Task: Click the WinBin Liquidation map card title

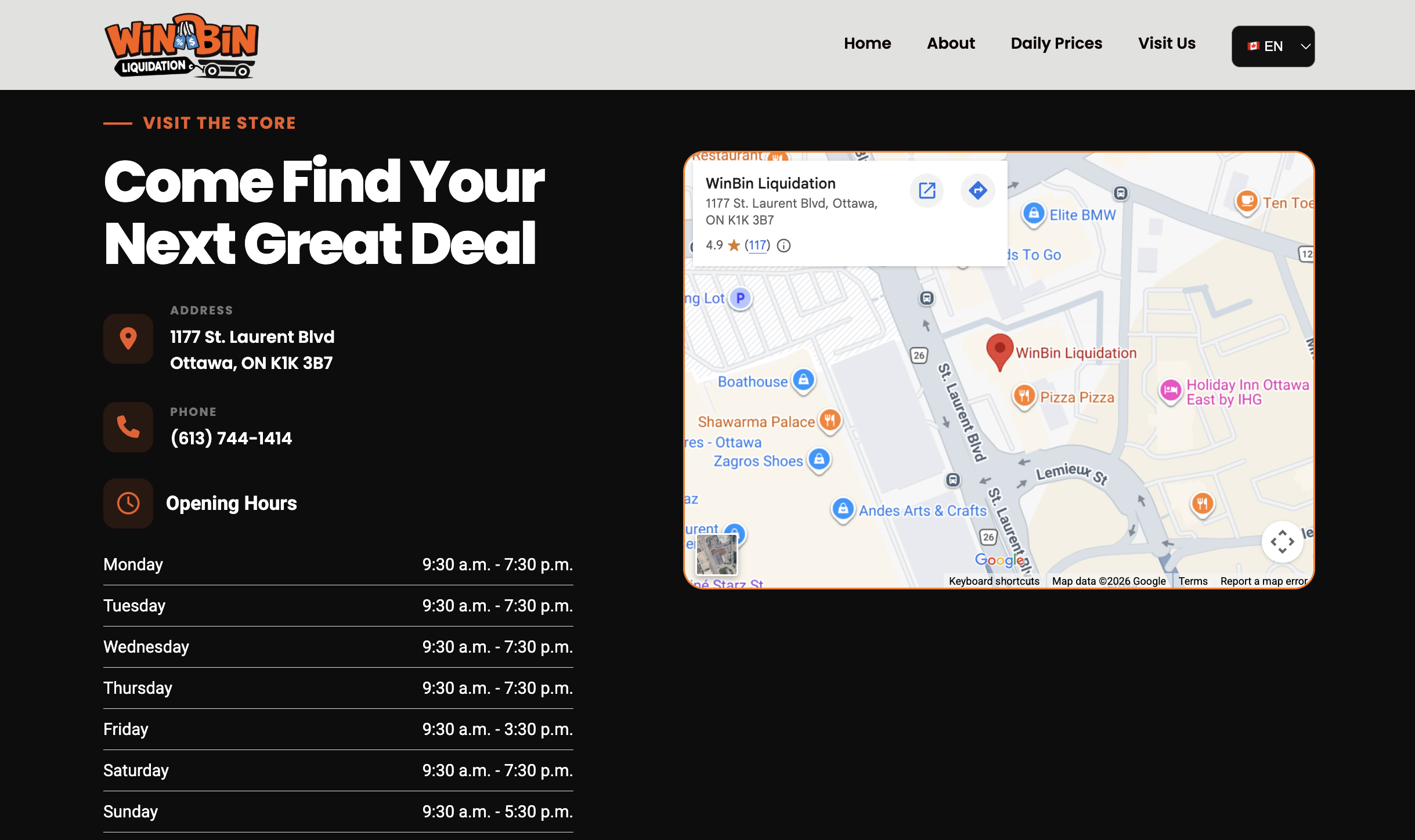Action: pyautogui.click(x=770, y=183)
